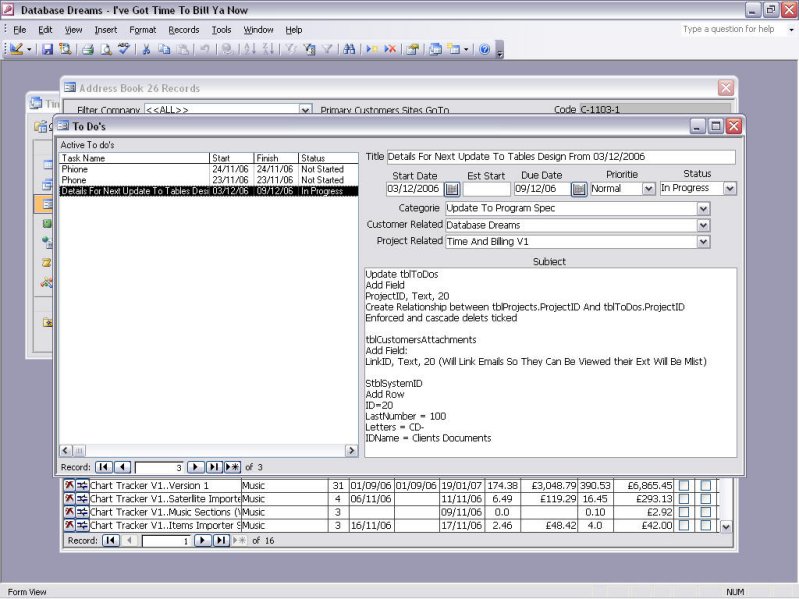Go to next record in To Do's
The image size is (799, 599).
[196, 467]
